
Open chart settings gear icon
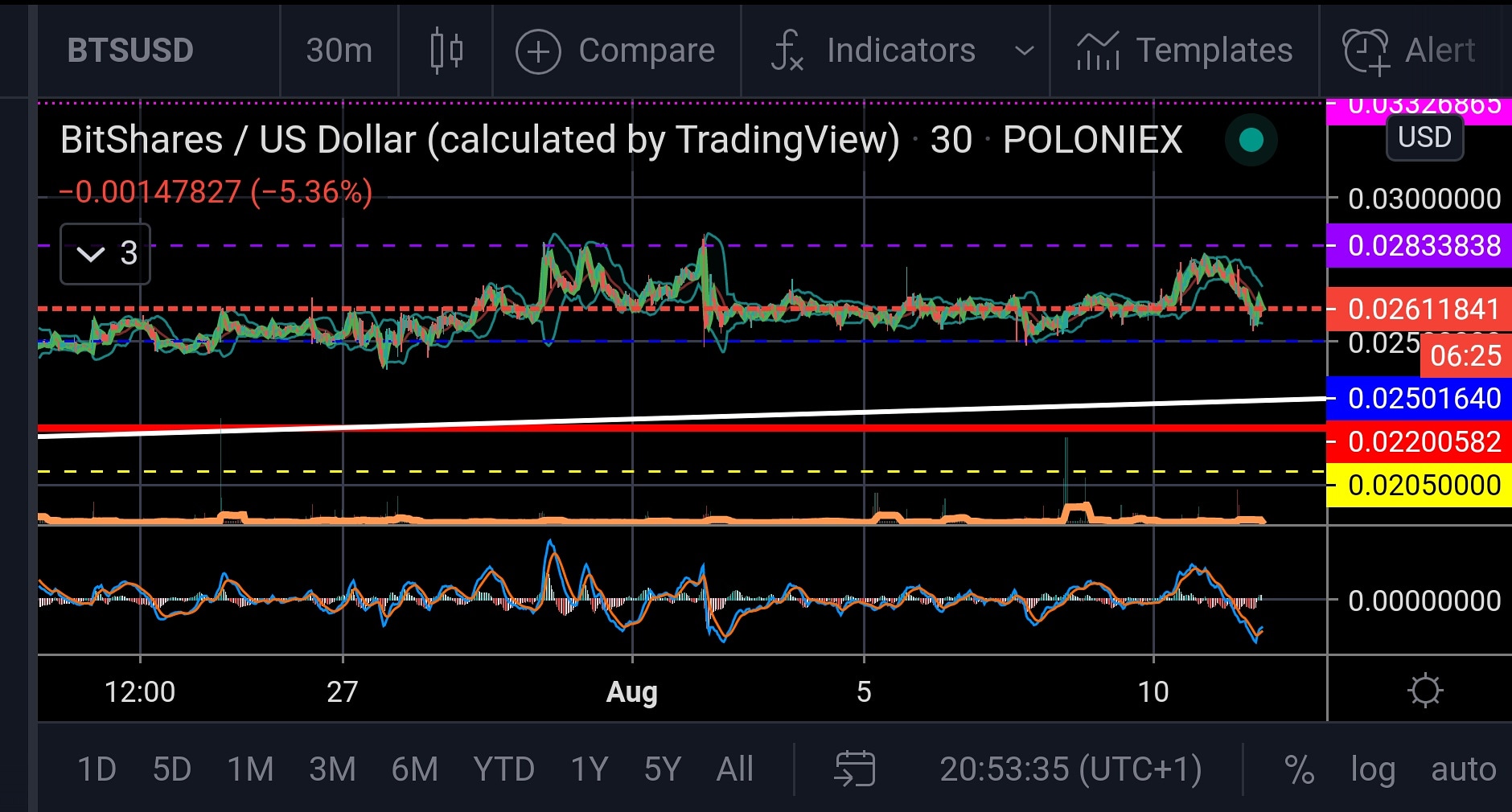click(1425, 691)
